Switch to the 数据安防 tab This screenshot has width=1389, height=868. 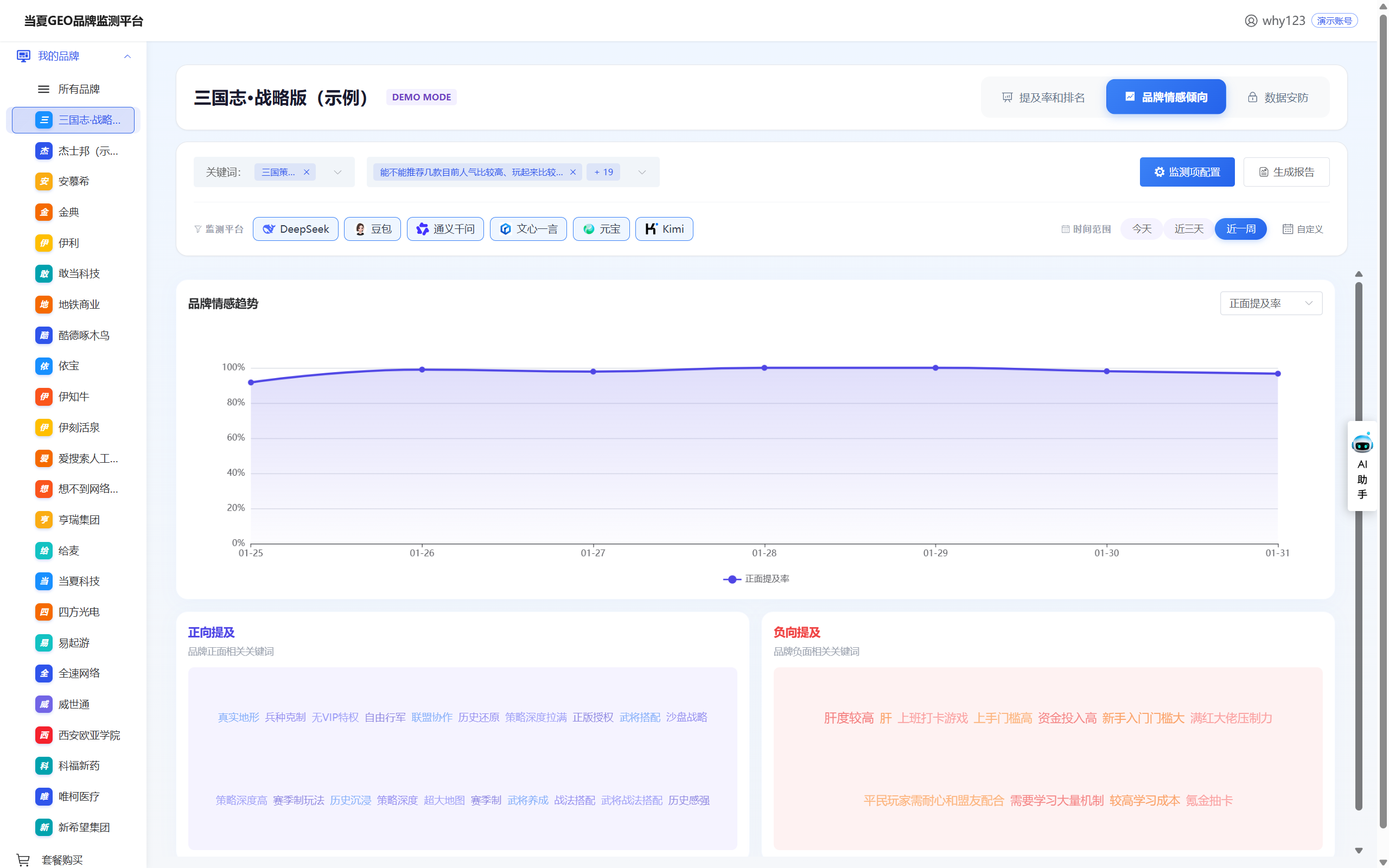coord(1278,97)
